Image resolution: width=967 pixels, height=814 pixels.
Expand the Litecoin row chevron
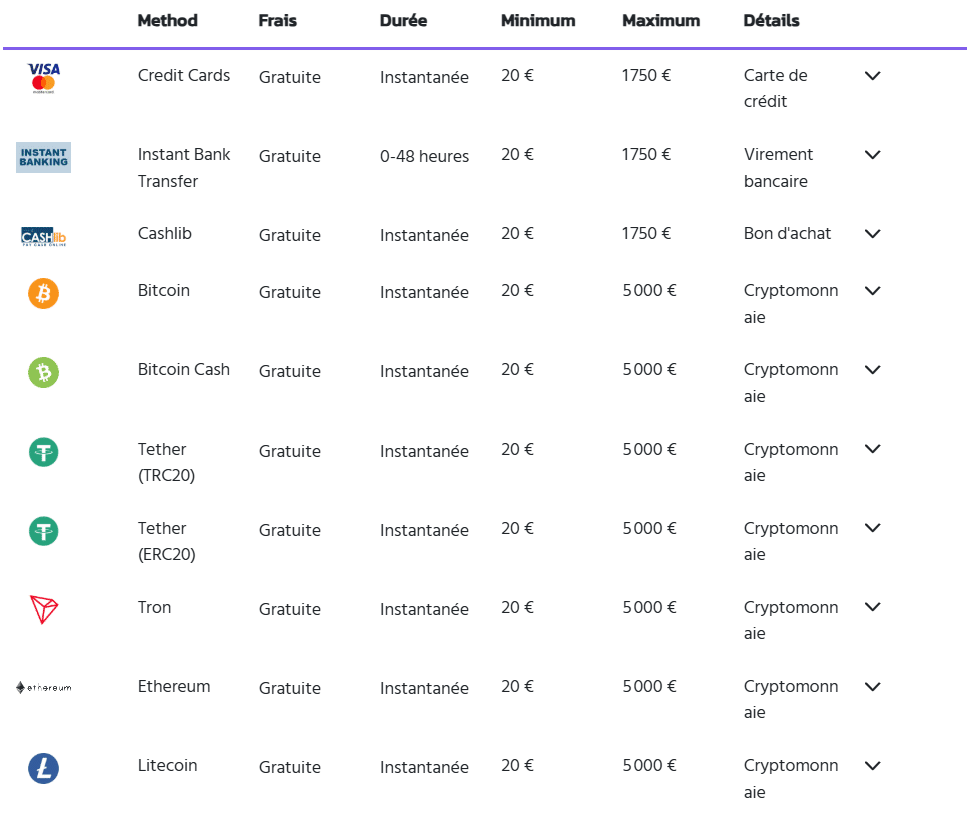pos(872,766)
